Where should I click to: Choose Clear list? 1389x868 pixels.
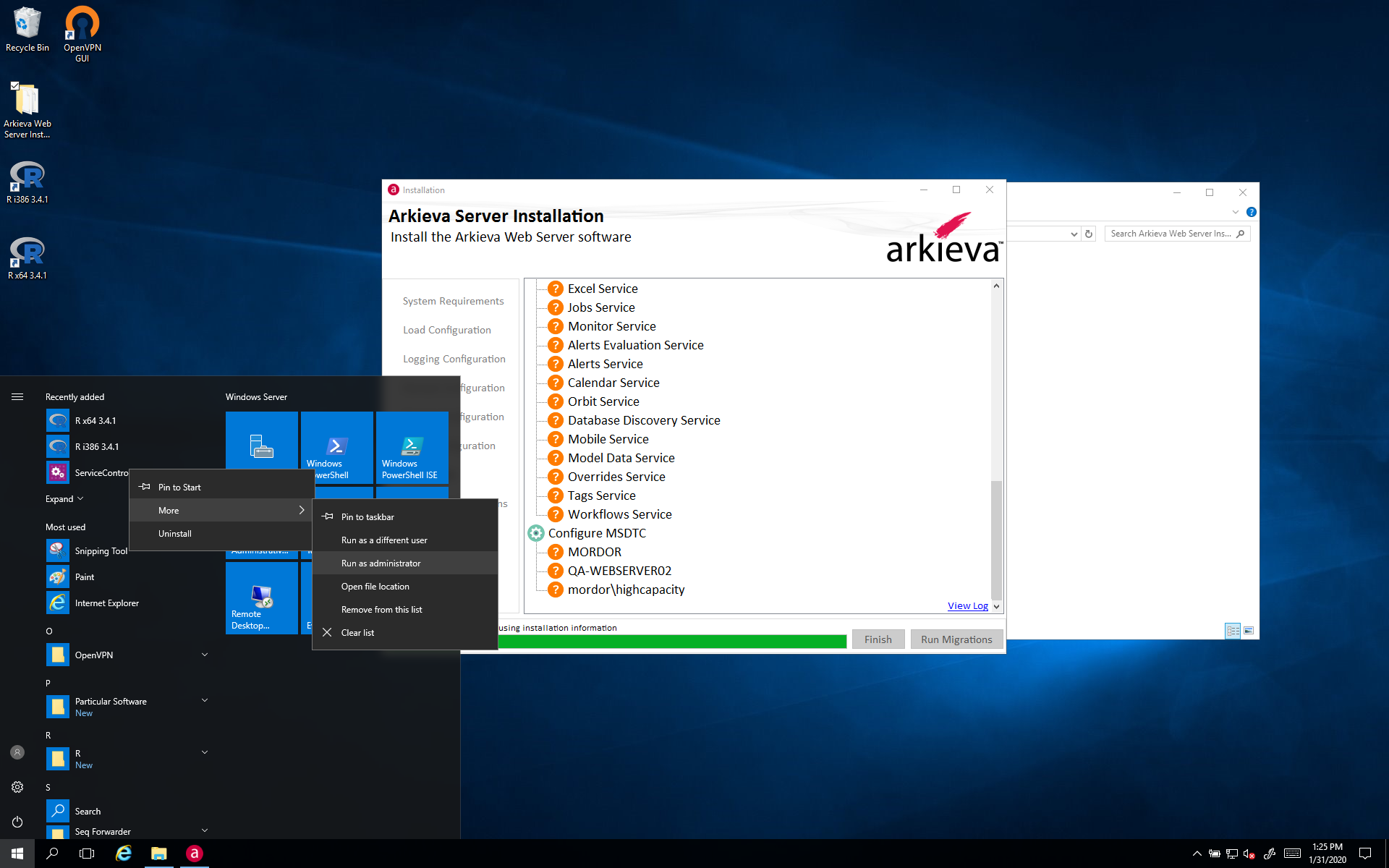coord(405,632)
